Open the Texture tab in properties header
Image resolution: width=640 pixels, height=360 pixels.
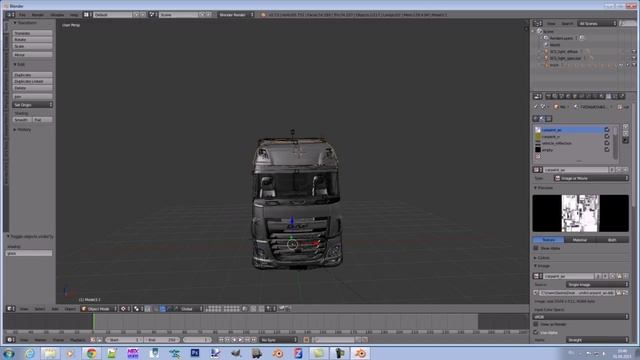click(x=608, y=97)
